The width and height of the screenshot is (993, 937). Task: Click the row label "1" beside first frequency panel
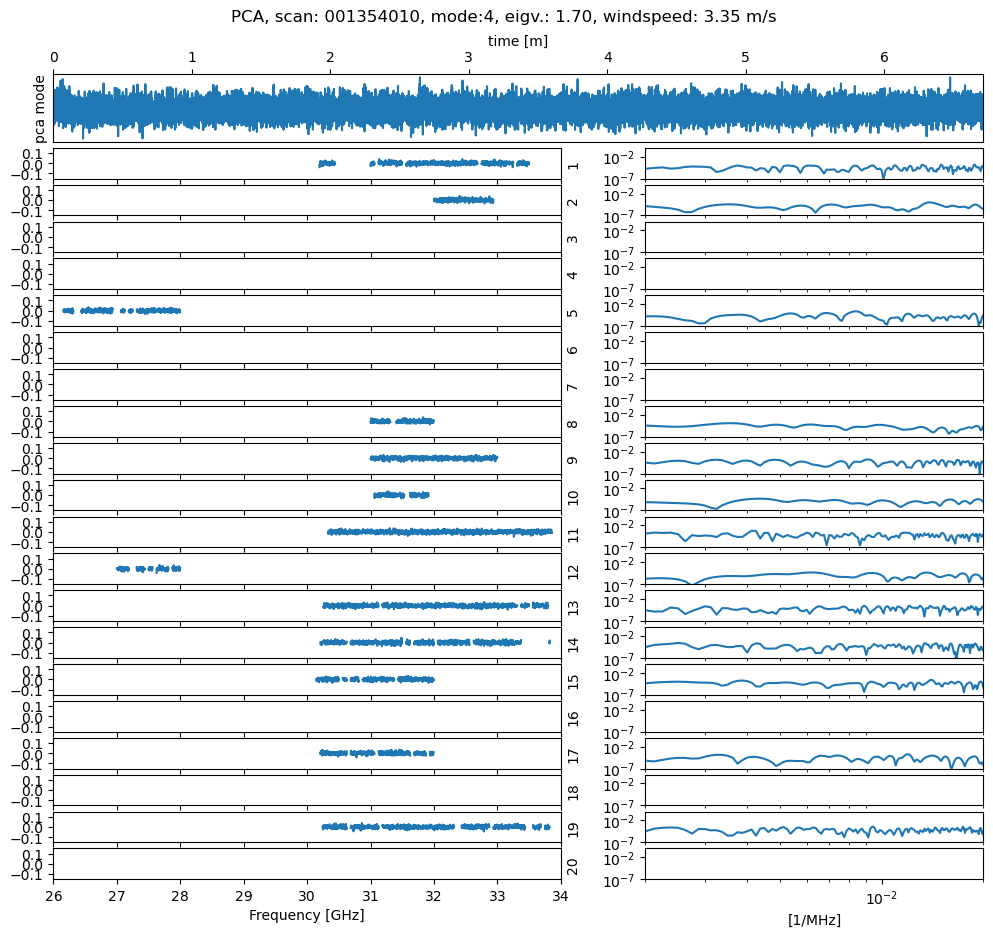(572, 165)
